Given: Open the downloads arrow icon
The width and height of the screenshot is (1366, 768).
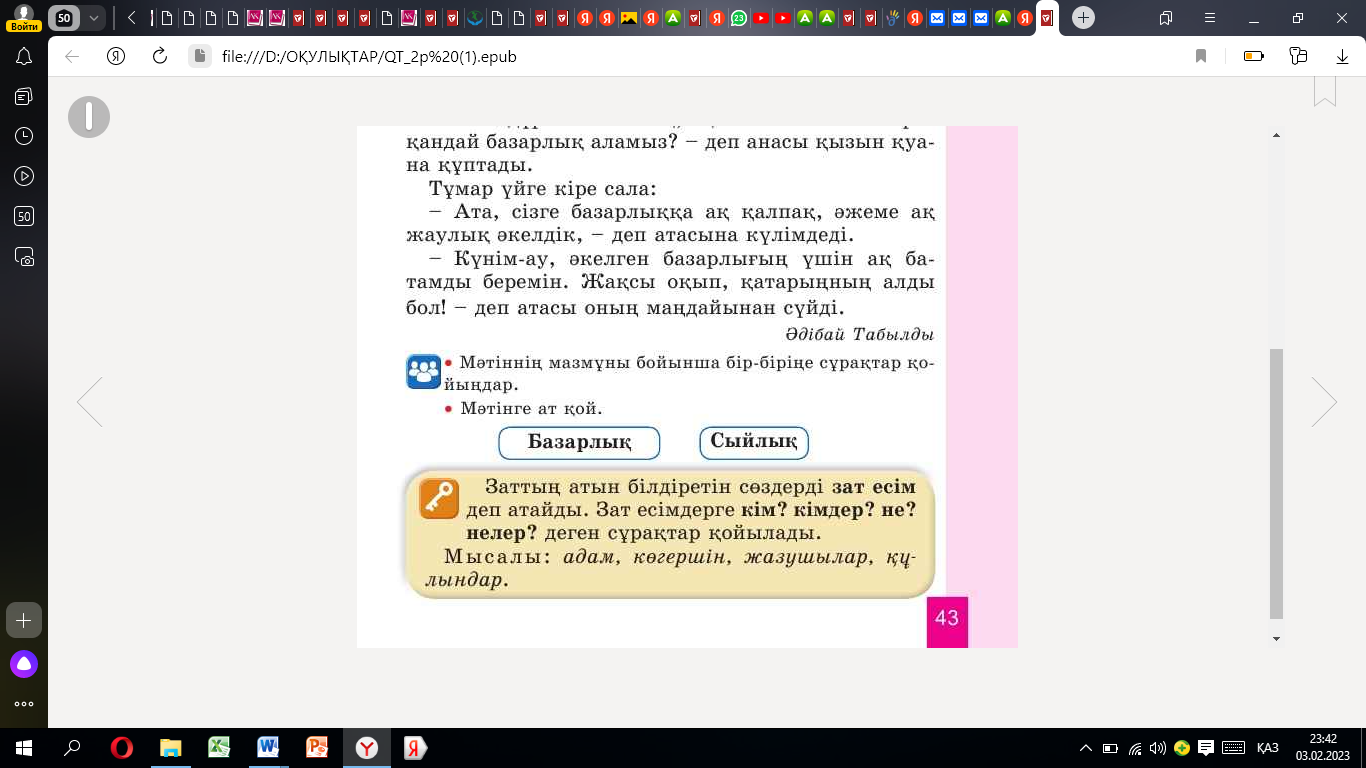Looking at the screenshot, I should 1343,57.
